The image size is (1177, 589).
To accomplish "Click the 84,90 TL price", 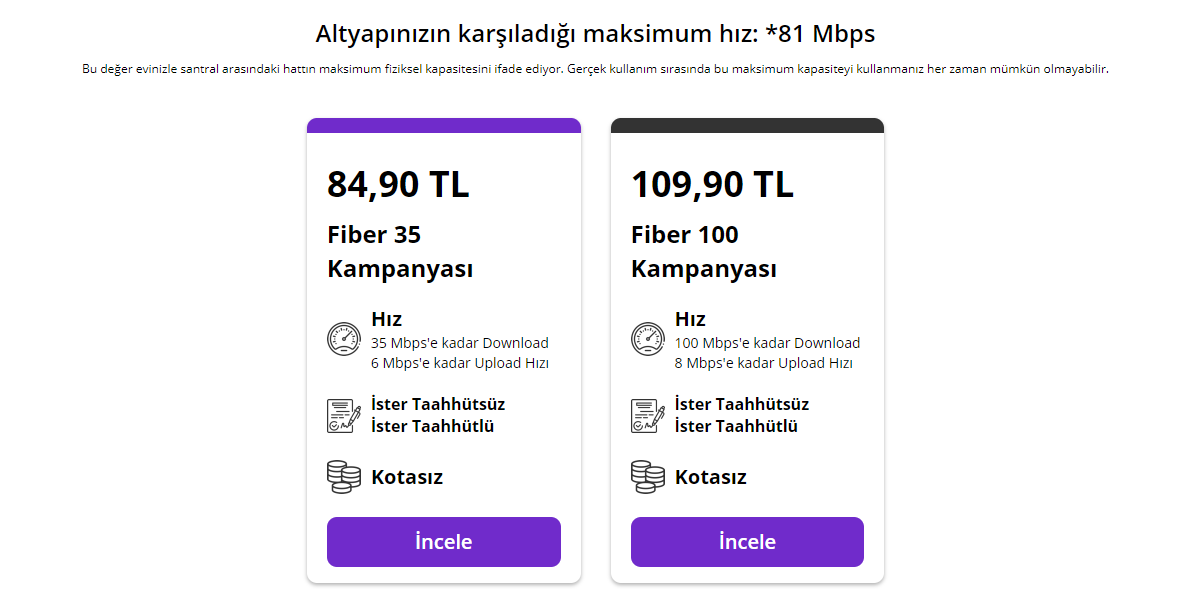I will [398, 184].
